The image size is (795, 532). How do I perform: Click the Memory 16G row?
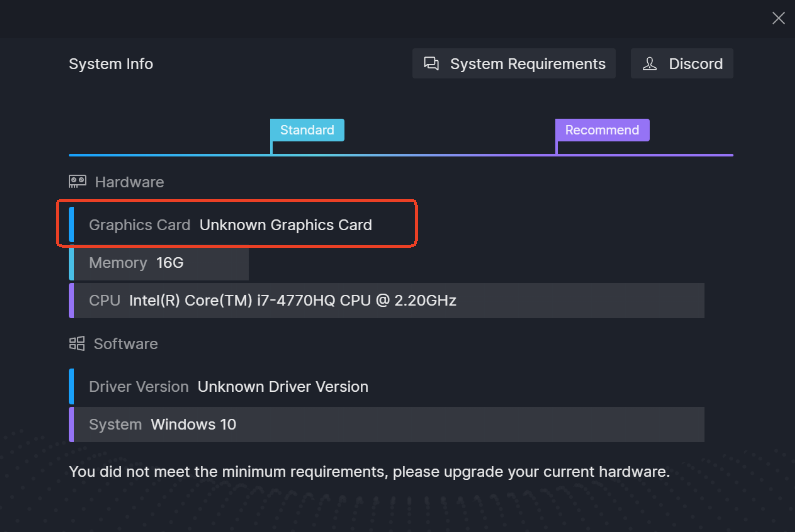159,263
